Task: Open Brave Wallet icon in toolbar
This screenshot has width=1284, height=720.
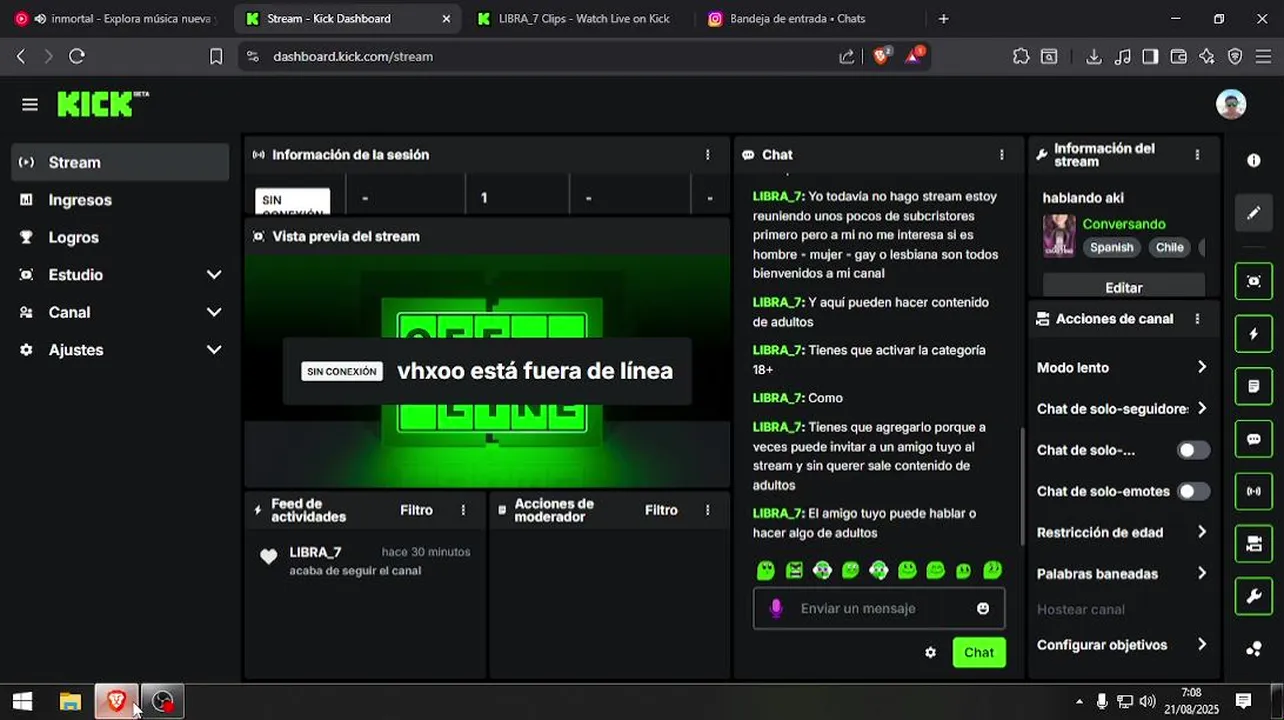Action: click(x=1179, y=57)
